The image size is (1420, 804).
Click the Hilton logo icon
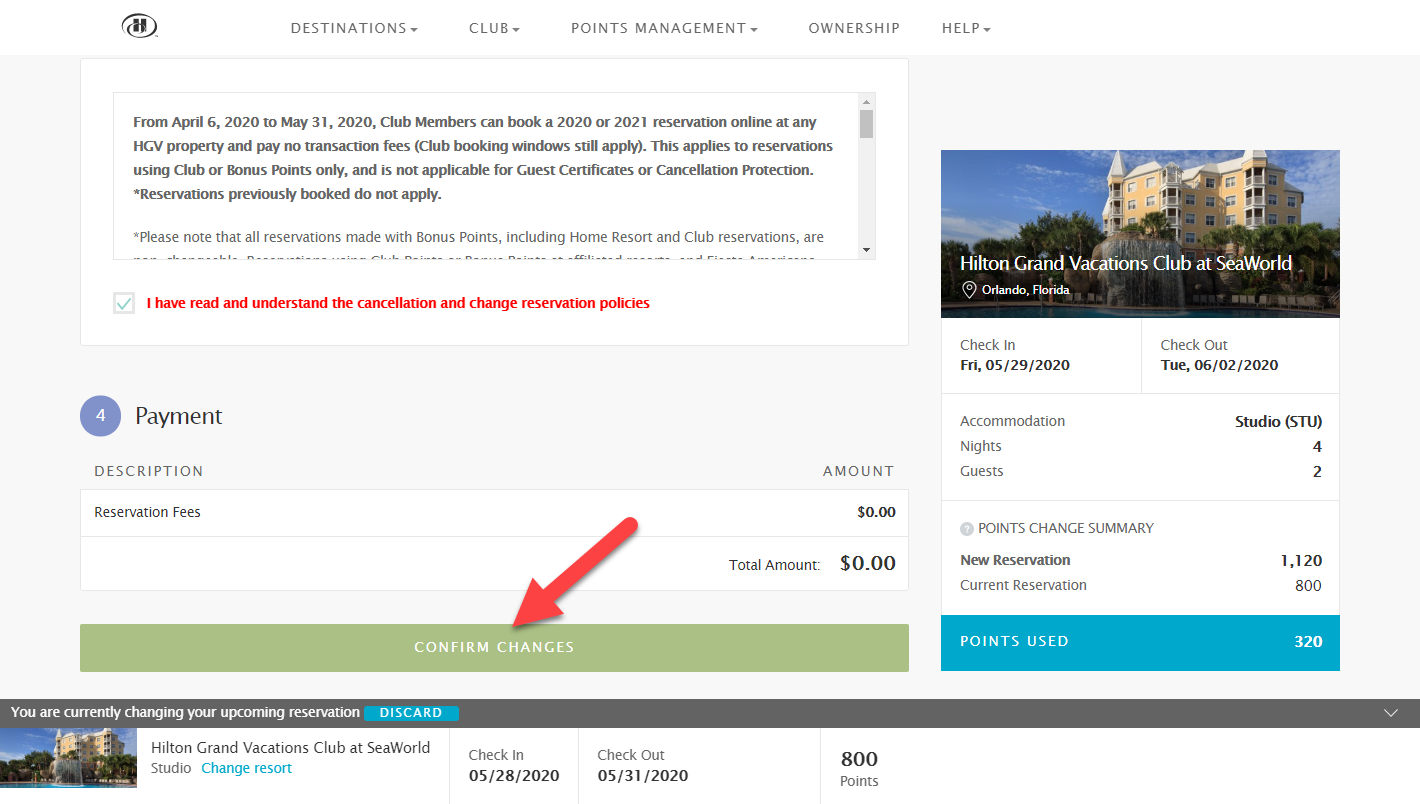coord(140,27)
